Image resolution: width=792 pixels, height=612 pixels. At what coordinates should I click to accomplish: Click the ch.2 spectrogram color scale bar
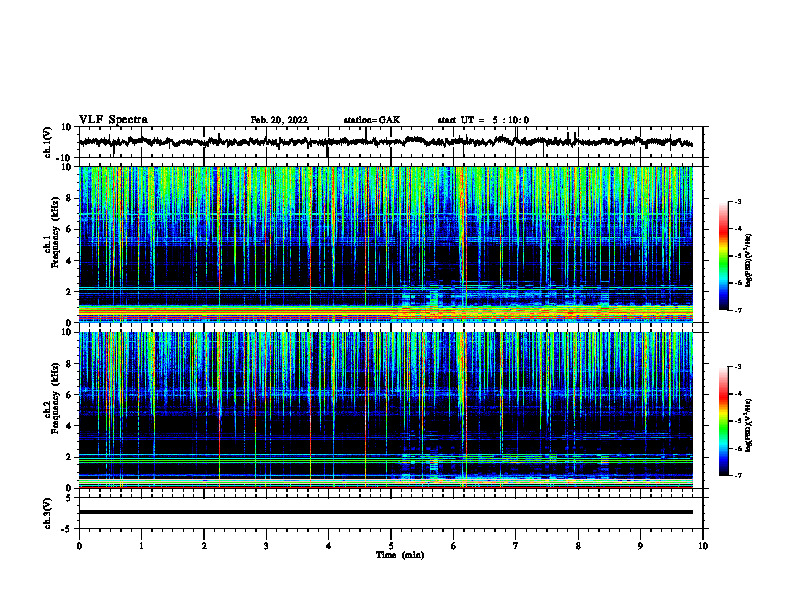pos(724,421)
